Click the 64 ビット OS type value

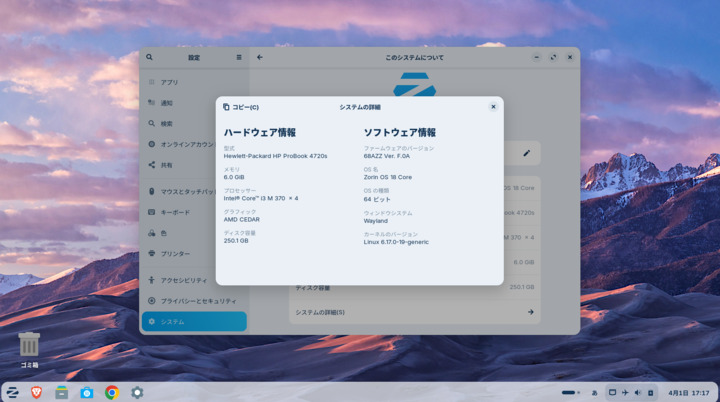tap(377, 199)
